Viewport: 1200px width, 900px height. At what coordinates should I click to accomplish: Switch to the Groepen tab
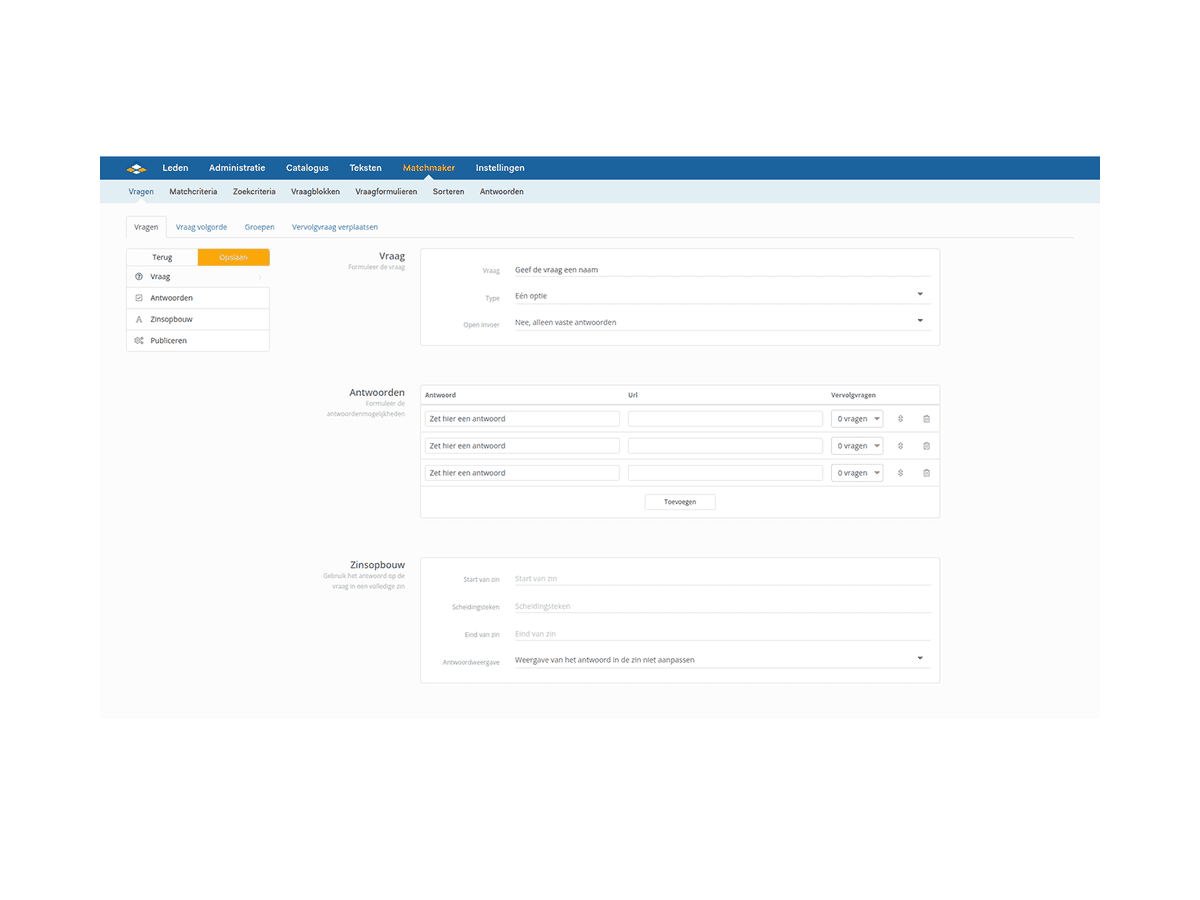pos(259,227)
